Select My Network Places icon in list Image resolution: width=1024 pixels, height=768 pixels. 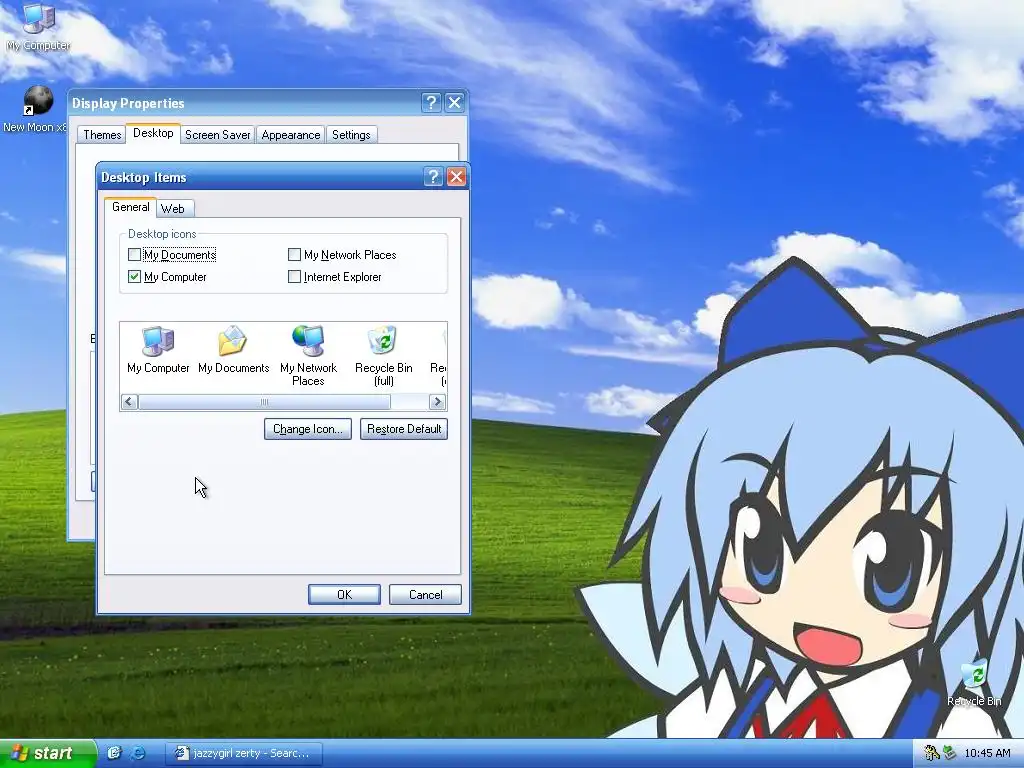[308, 356]
